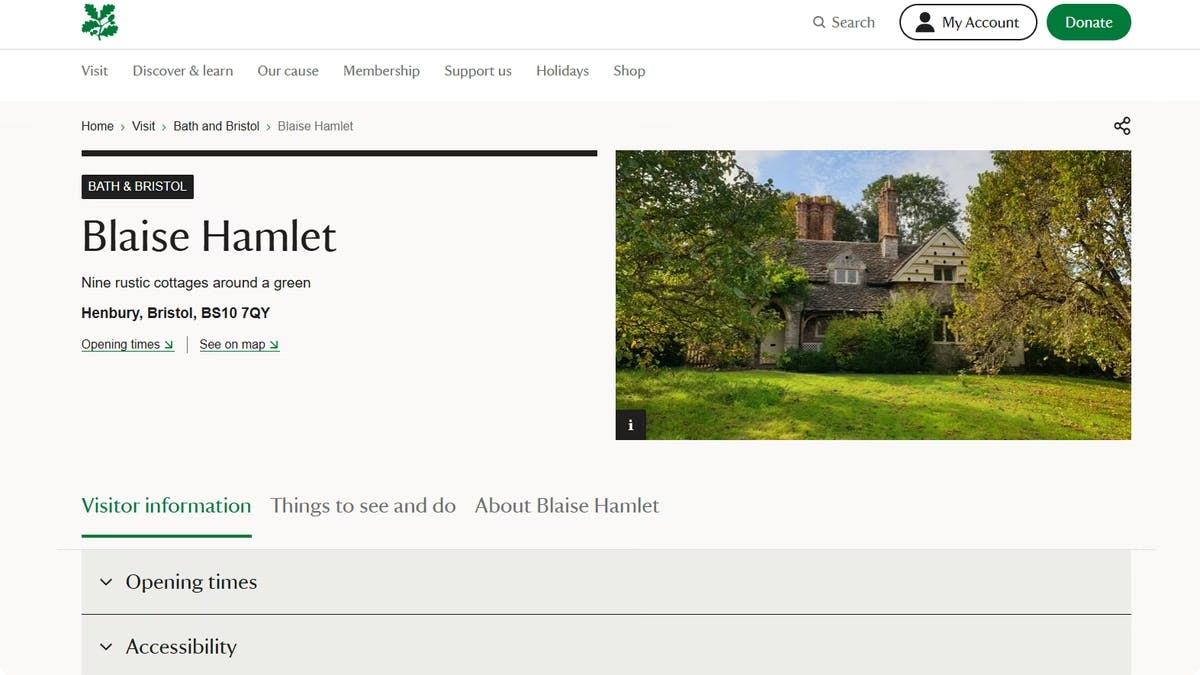Expand the Accessibility section
Viewport: 1200px width, 675px height.
[x=606, y=646]
